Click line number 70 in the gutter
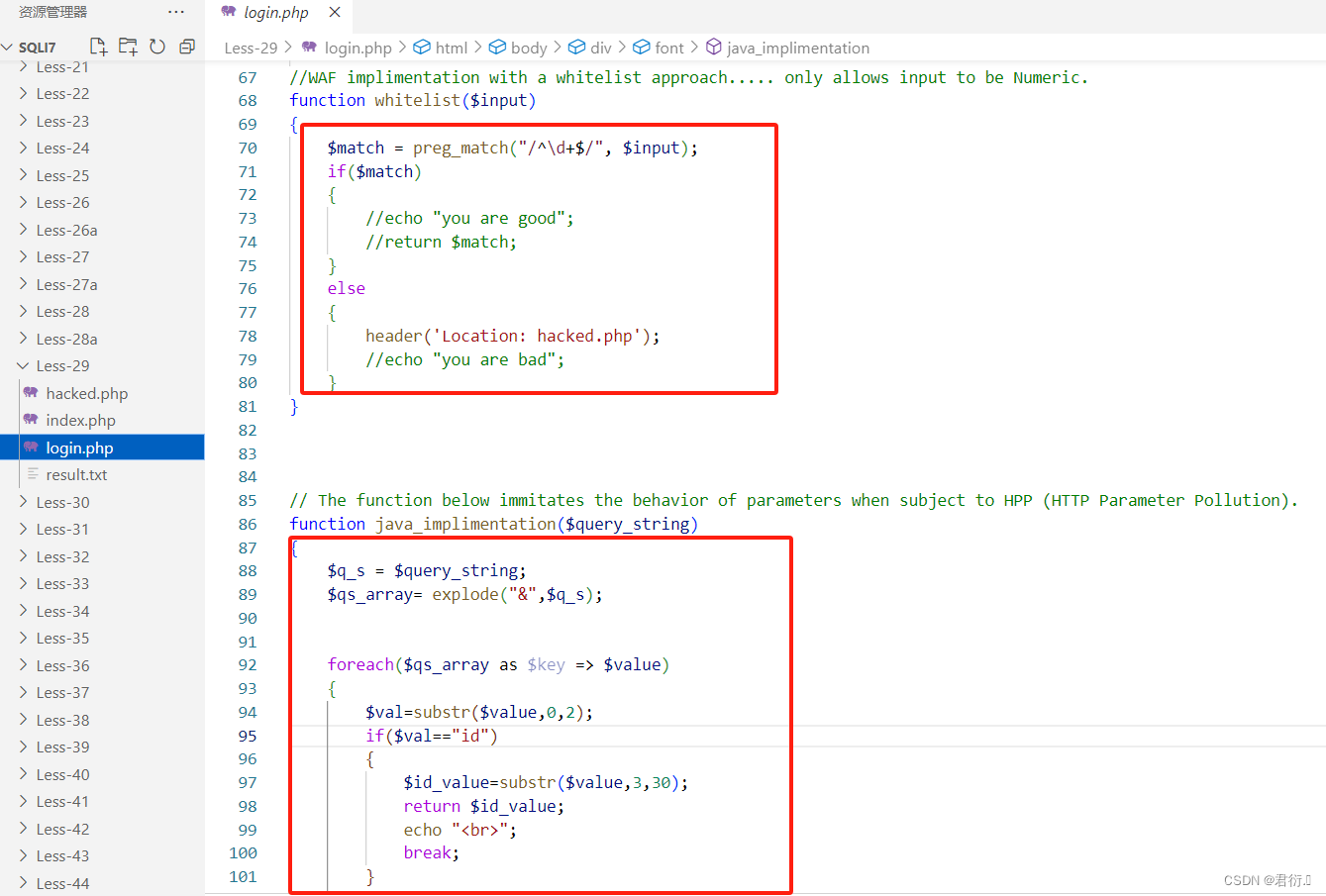The image size is (1326, 896). pyautogui.click(x=248, y=148)
